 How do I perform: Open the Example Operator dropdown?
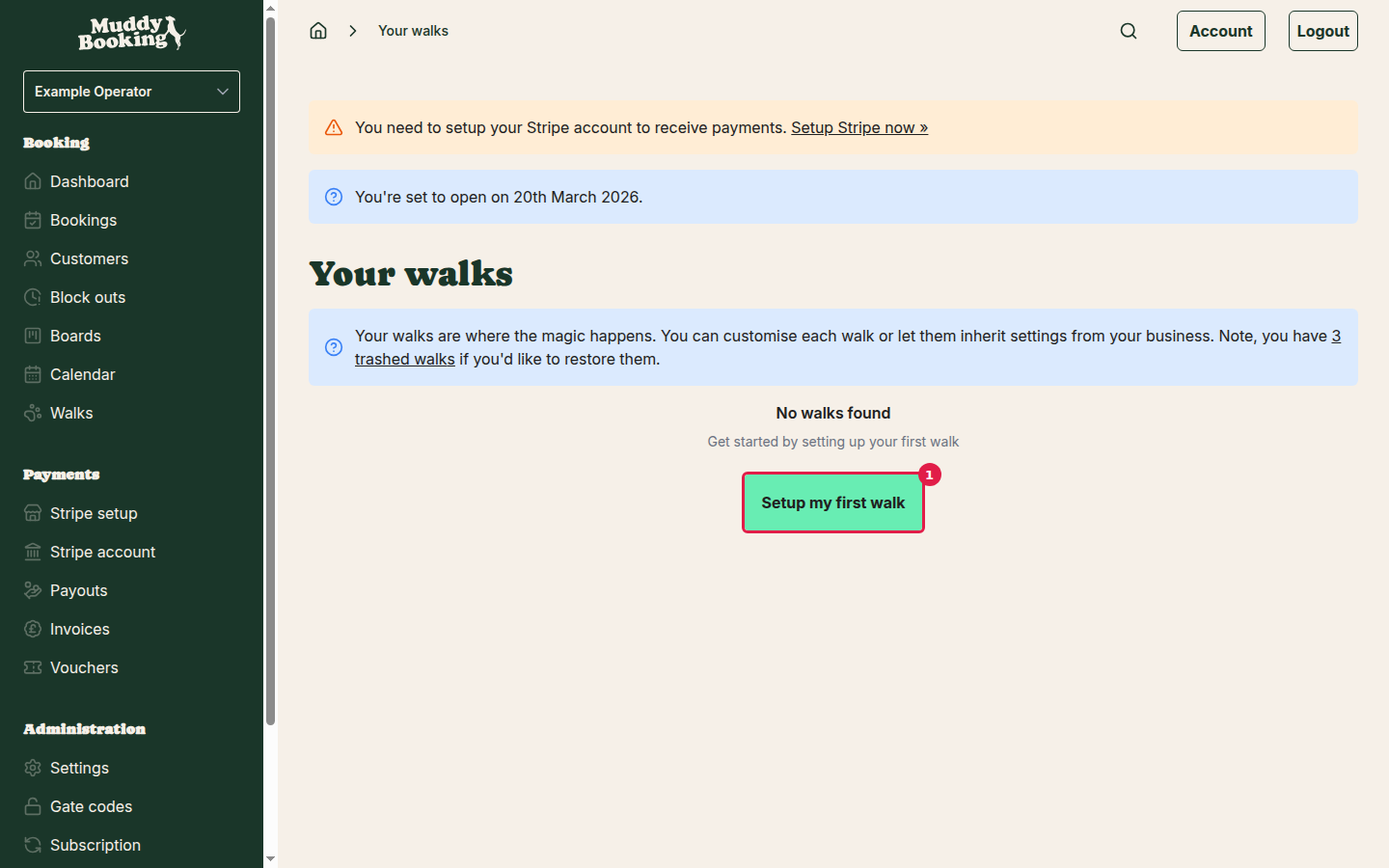point(131,91)
